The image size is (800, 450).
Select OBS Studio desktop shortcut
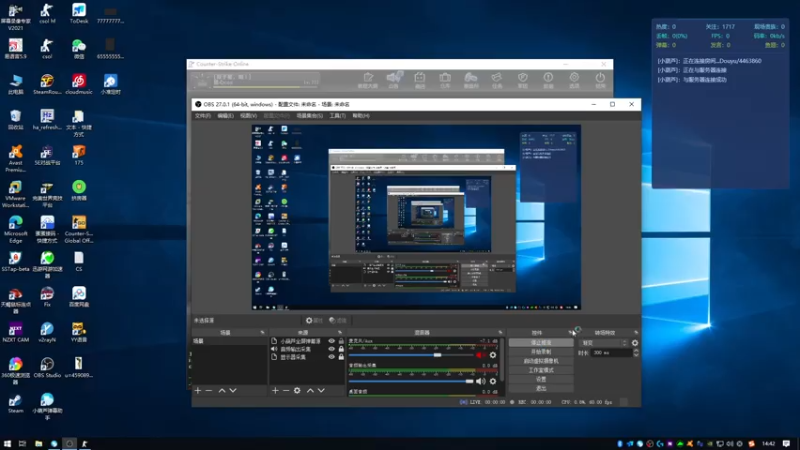[47, 367]
